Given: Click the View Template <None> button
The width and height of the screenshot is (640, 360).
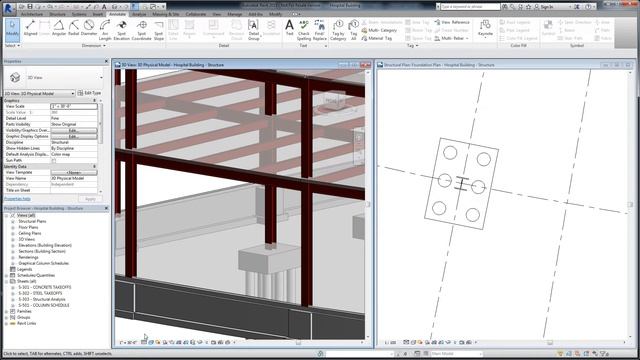Looking at the screenshot, I should tap(74, 173).
